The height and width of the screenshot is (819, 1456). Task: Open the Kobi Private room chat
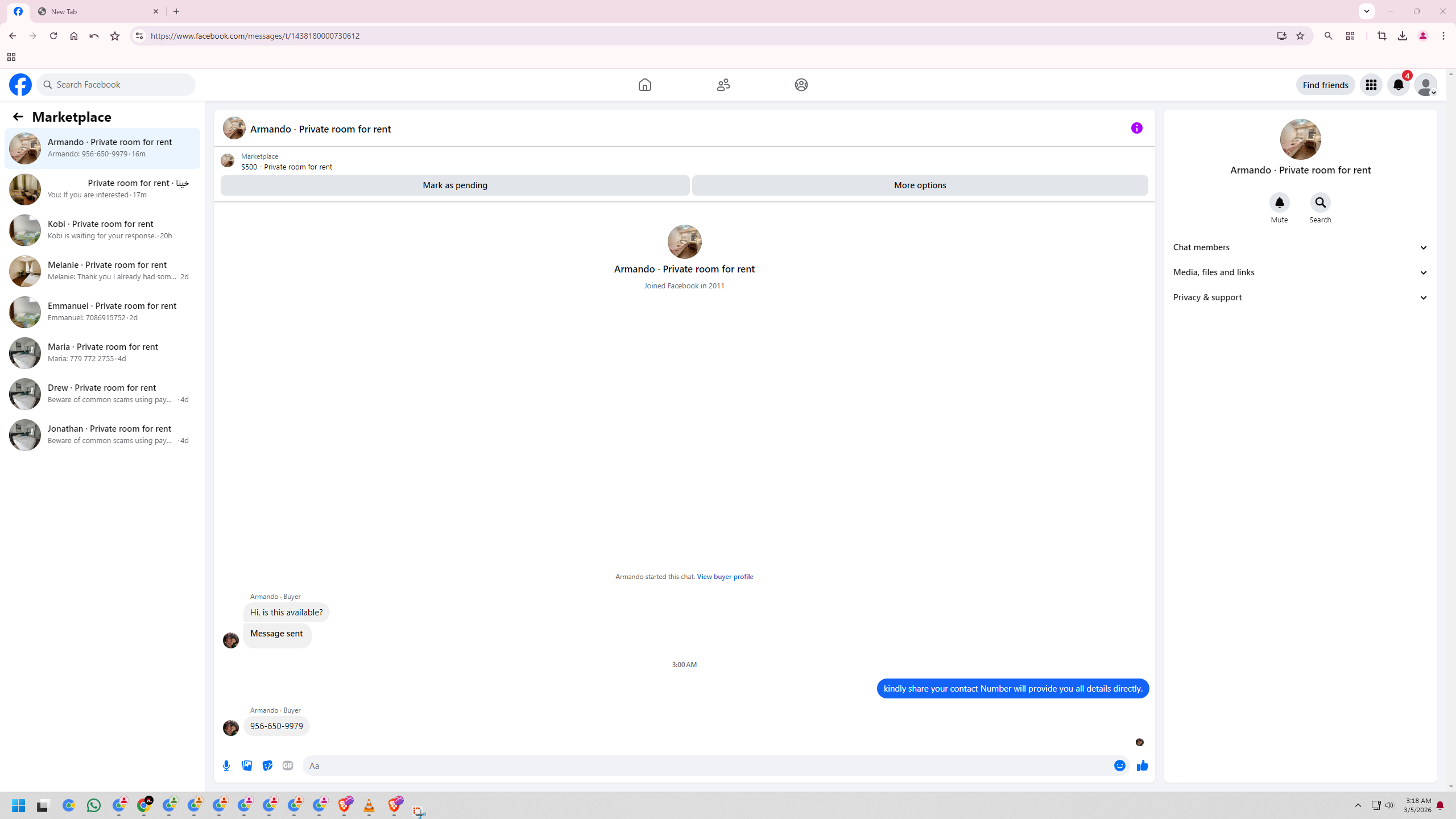102,230
